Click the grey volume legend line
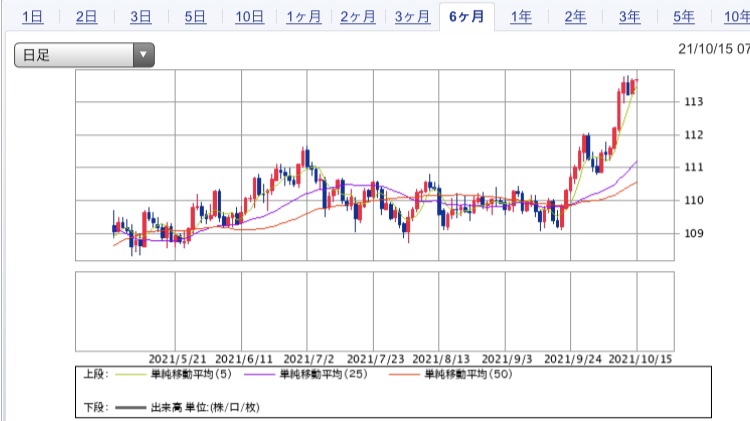The image size is (750, 421). (131, 408)
